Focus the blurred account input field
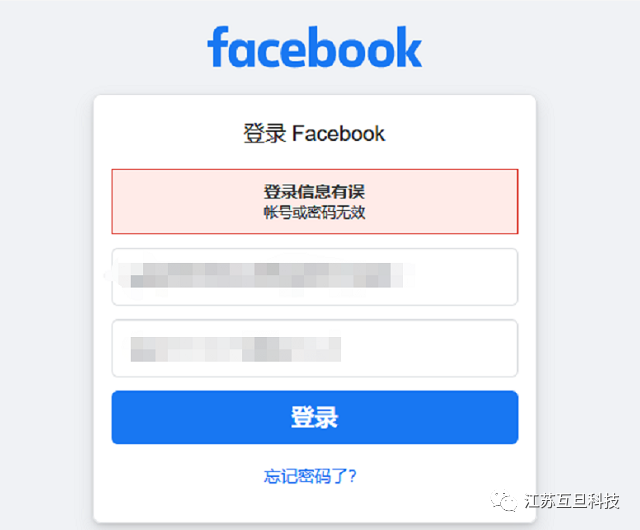 pyautogui.click(x=315, y=277)
